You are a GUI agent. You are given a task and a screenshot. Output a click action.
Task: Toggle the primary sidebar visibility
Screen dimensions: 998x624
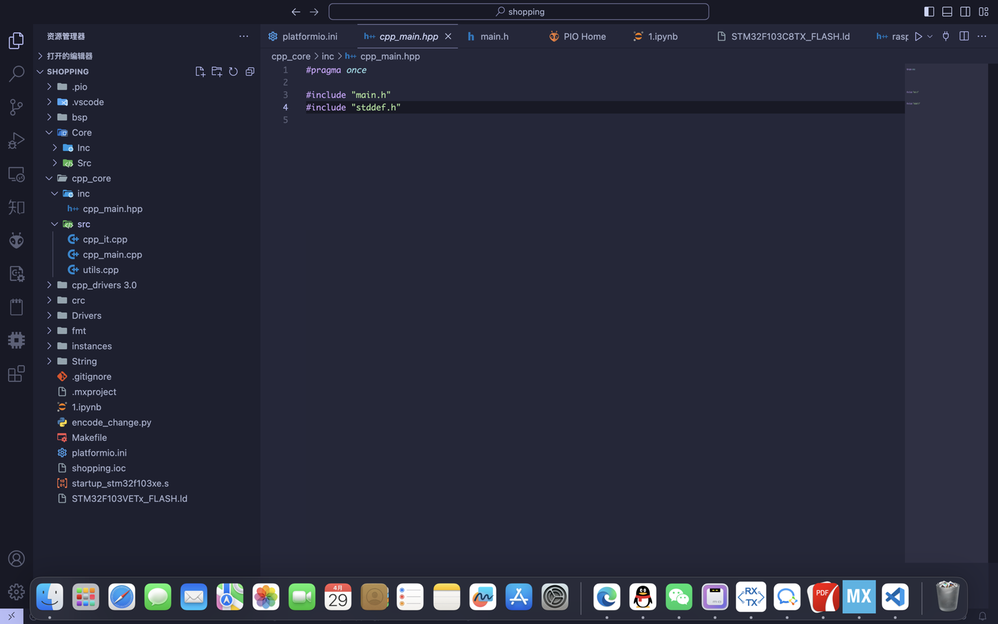tap(929, 12)
